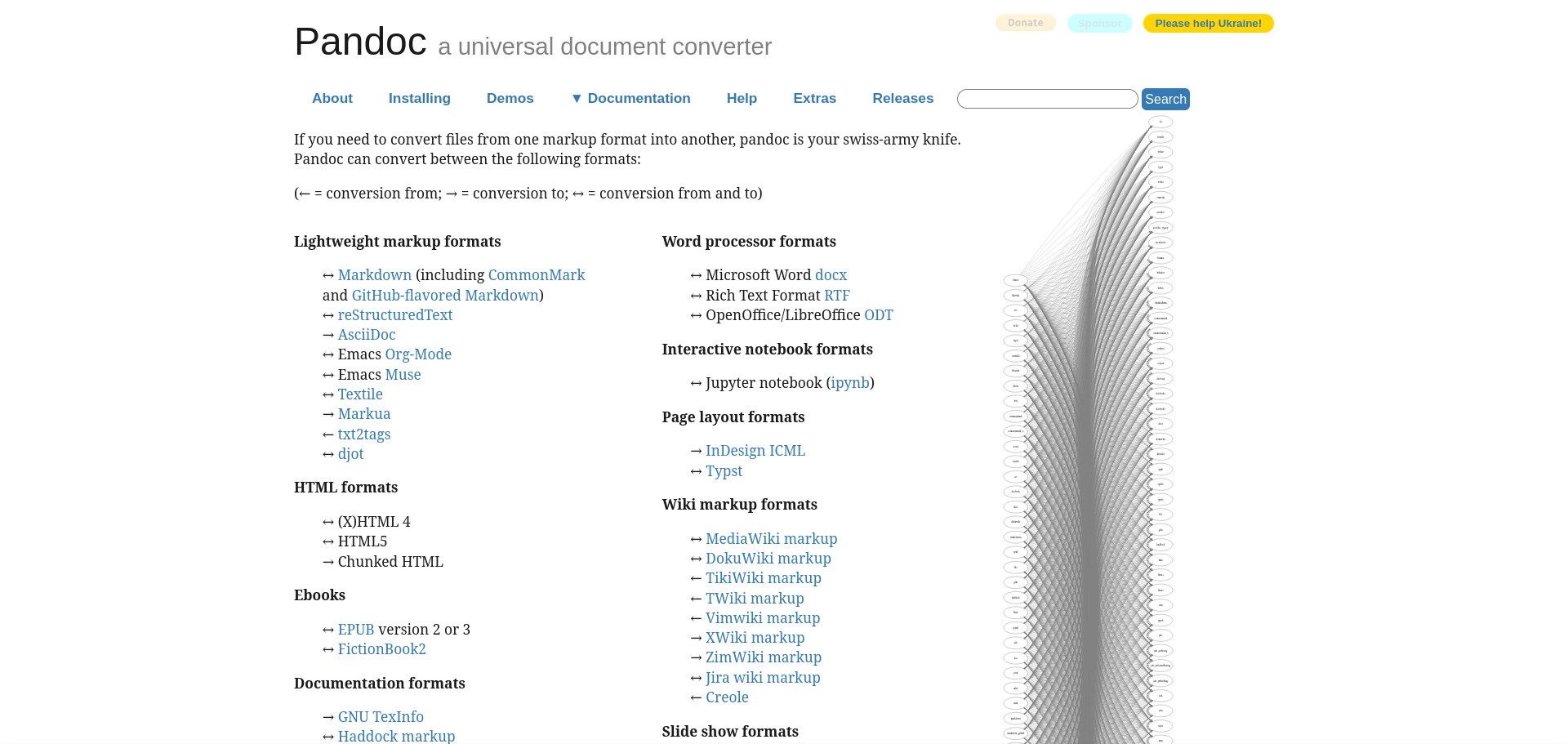Open the About menu item
1568x744 pixels.
(x=332, y=98)
